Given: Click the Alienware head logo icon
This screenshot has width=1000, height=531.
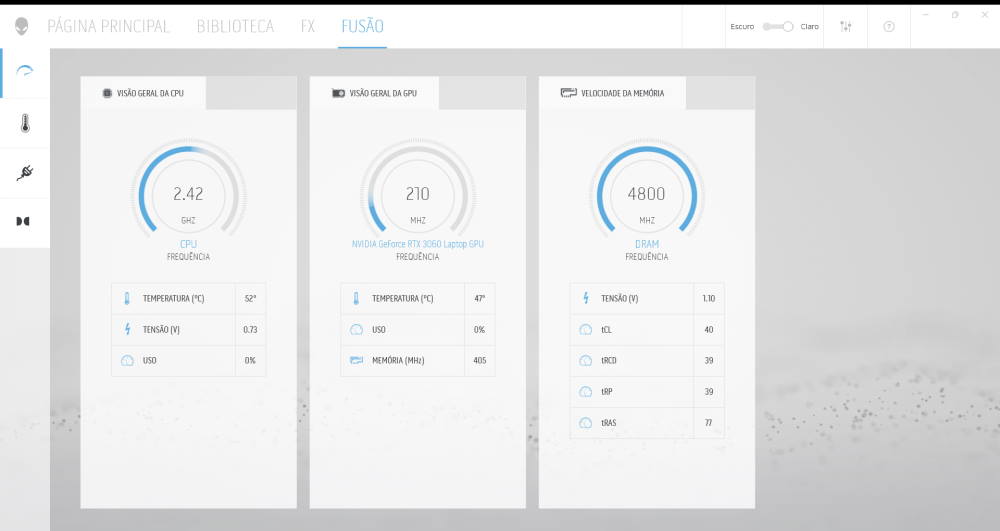Looking at the screenshot, I should 21,26.
